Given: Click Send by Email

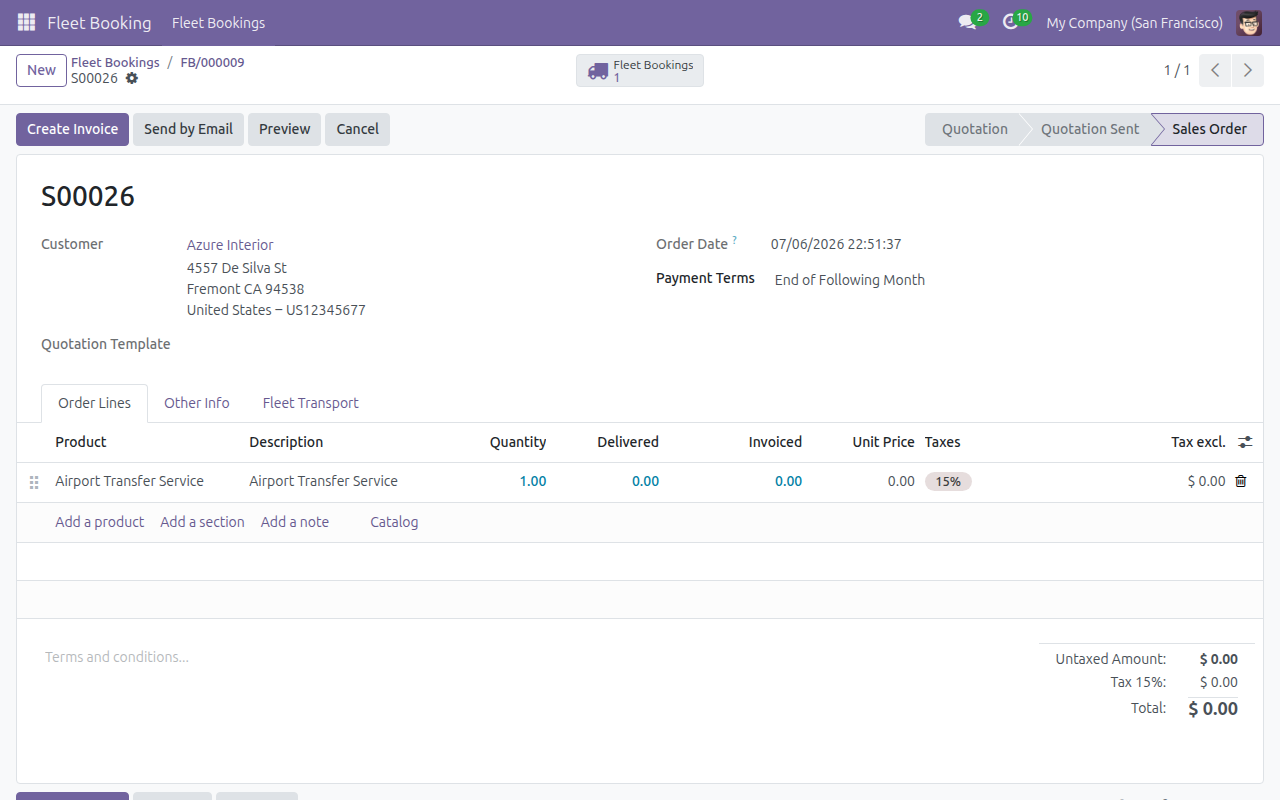Looking at the screenshot, I should pyautogui.click(x=188, y=129).
